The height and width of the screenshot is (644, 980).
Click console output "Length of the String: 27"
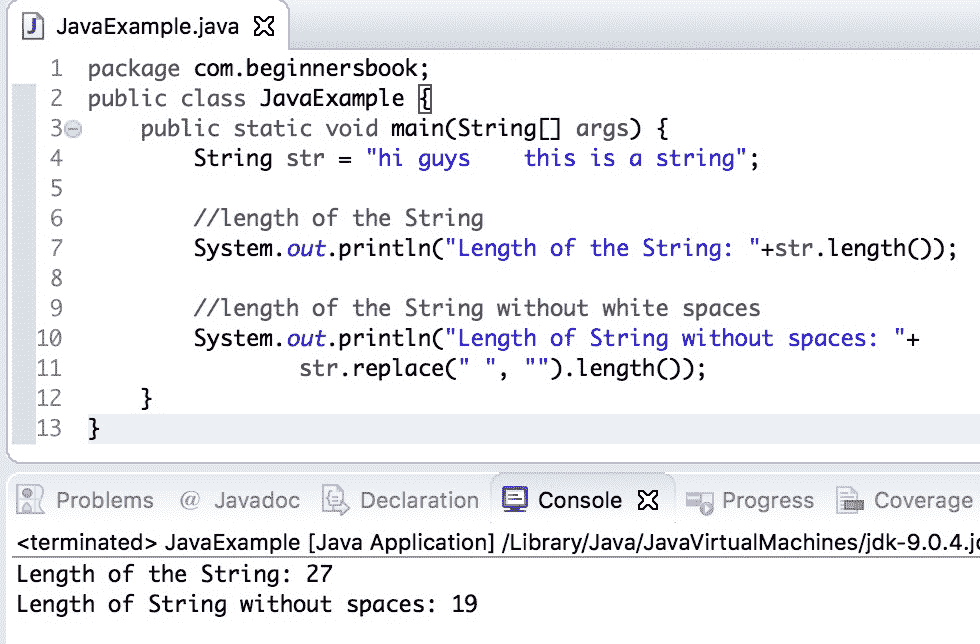pyautogui.click(x=174, y=574)
